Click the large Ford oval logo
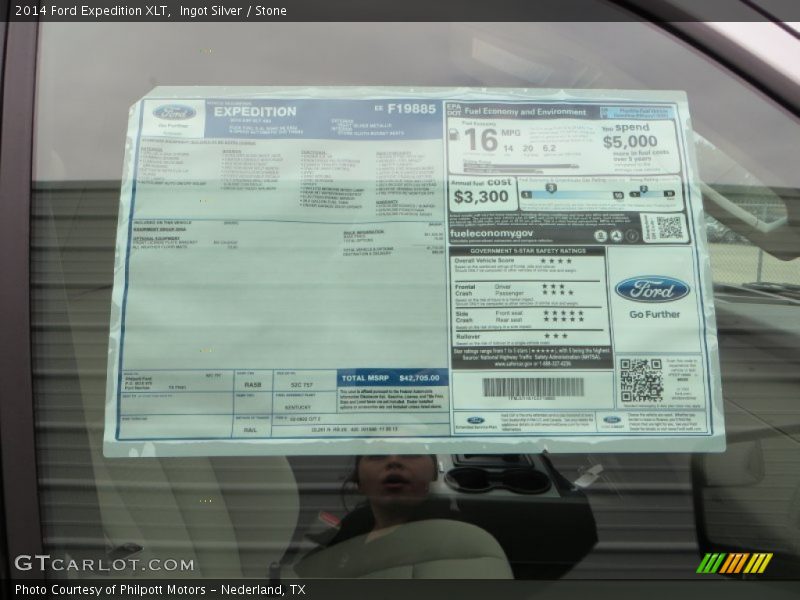Screen dimensions: 800x600 (652, 290)
